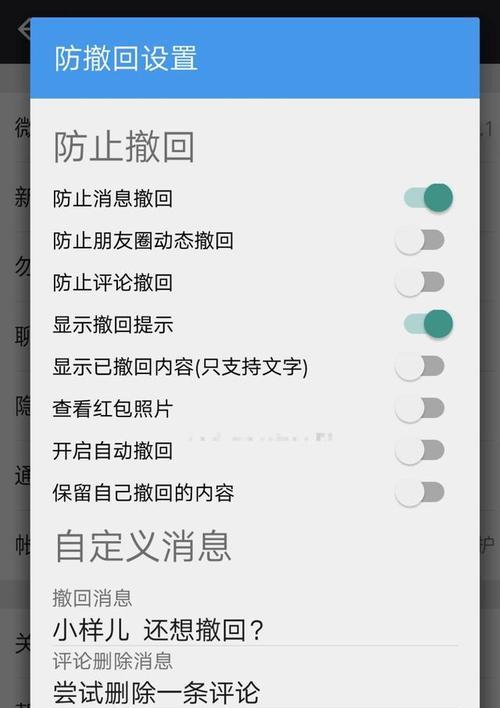Viewport: 500px width, 708px height.
Task: Enable the 防止朋友圈动态撤回 switch
Action: coord(420,240)
